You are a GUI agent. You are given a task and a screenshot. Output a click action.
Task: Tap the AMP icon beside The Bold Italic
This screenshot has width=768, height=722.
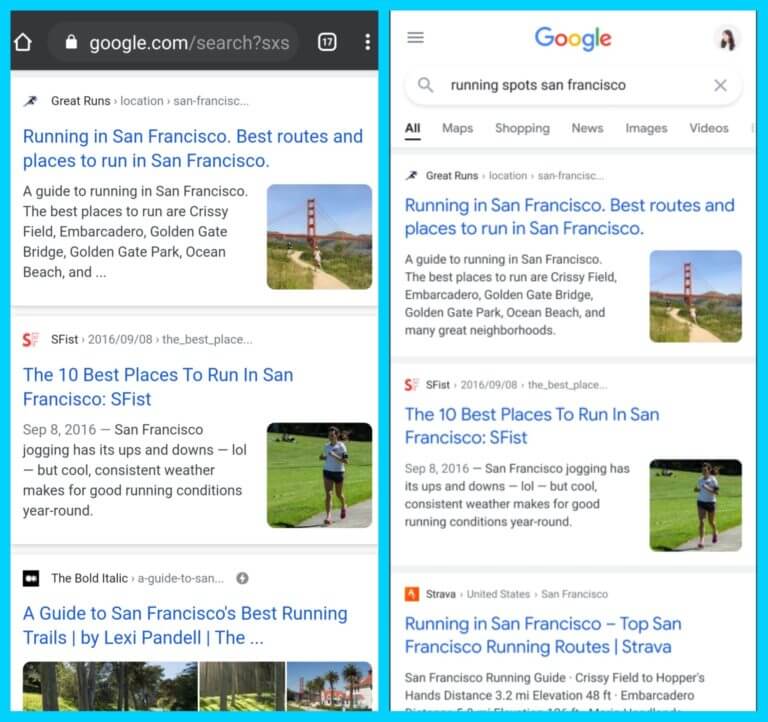pos(242,578)
